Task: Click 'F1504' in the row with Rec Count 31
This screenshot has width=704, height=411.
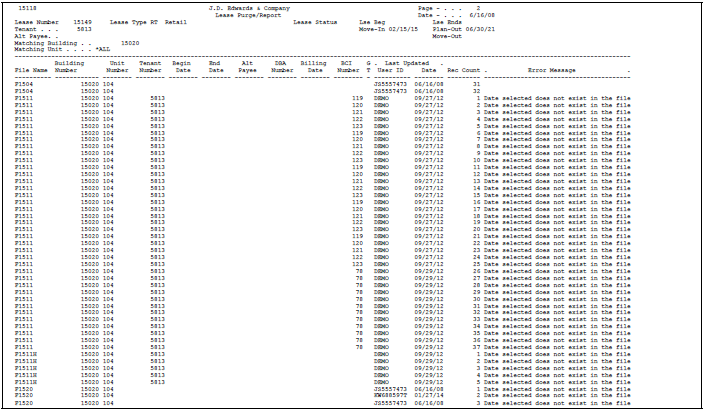Action: [x=24, y=84]
